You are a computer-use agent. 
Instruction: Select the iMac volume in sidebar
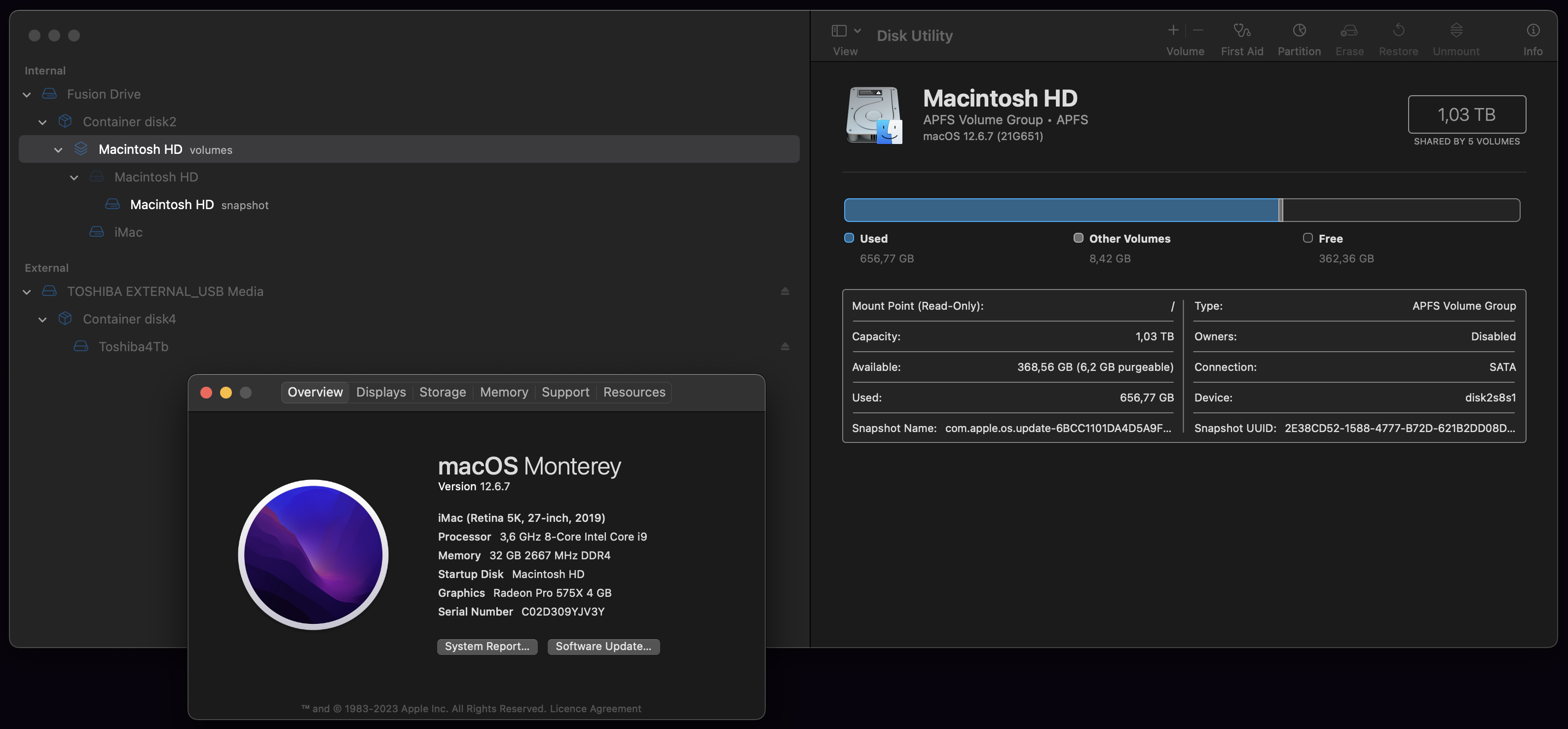pyautogui.click(x=128, y=232)
